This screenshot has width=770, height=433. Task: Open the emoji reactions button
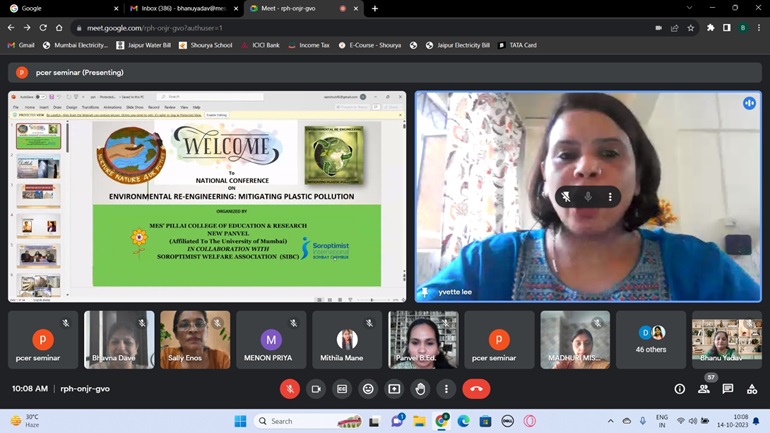[x=368, y=389]
